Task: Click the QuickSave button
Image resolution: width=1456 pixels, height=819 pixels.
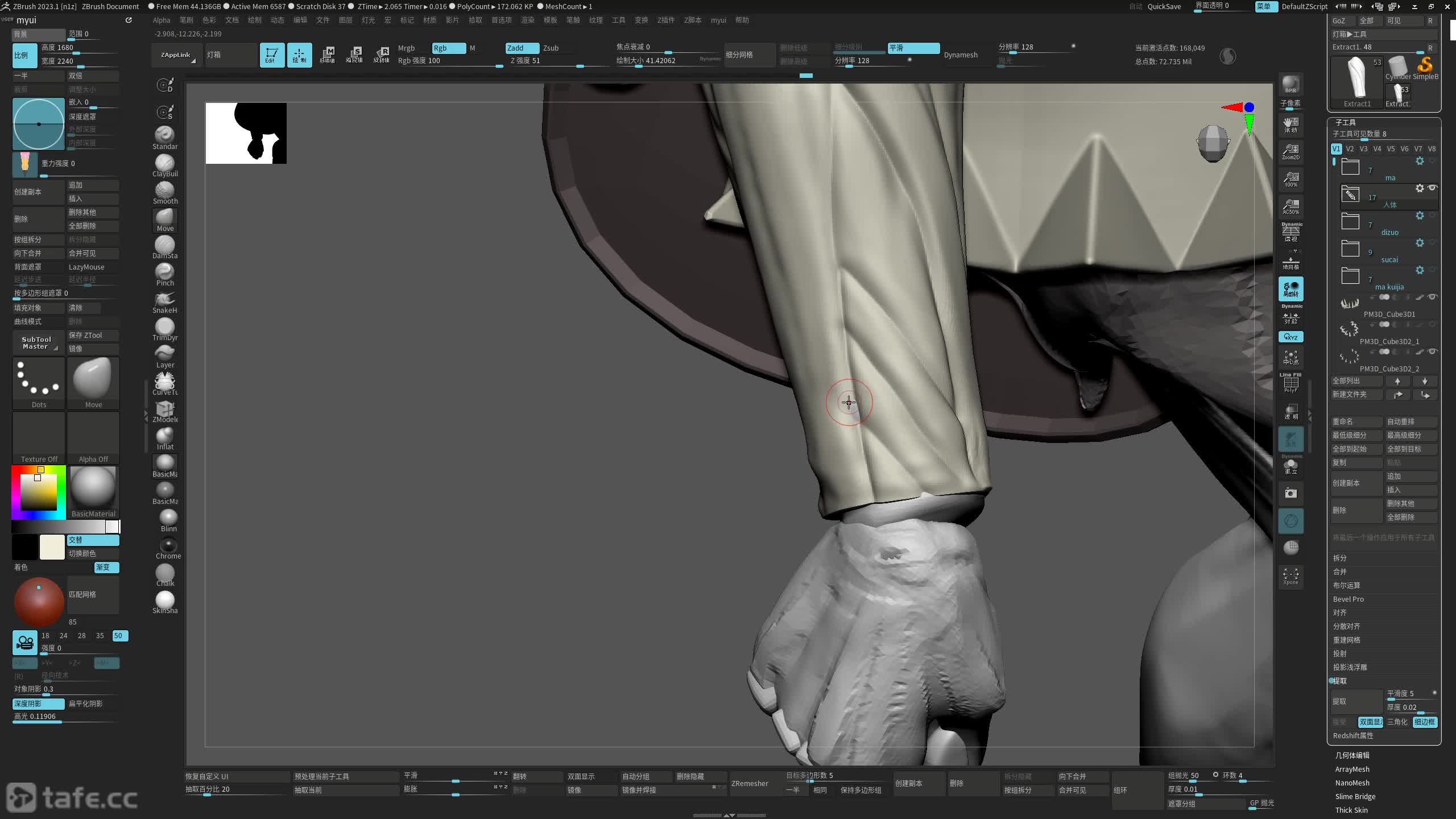Action: click(1164, 6)
